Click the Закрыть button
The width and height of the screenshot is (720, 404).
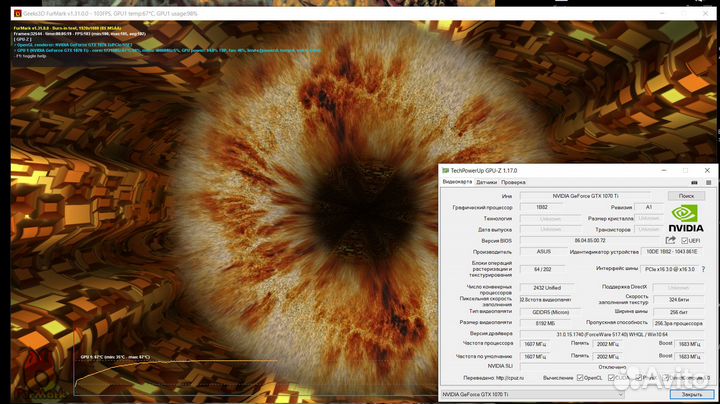(x=692, y=394)
